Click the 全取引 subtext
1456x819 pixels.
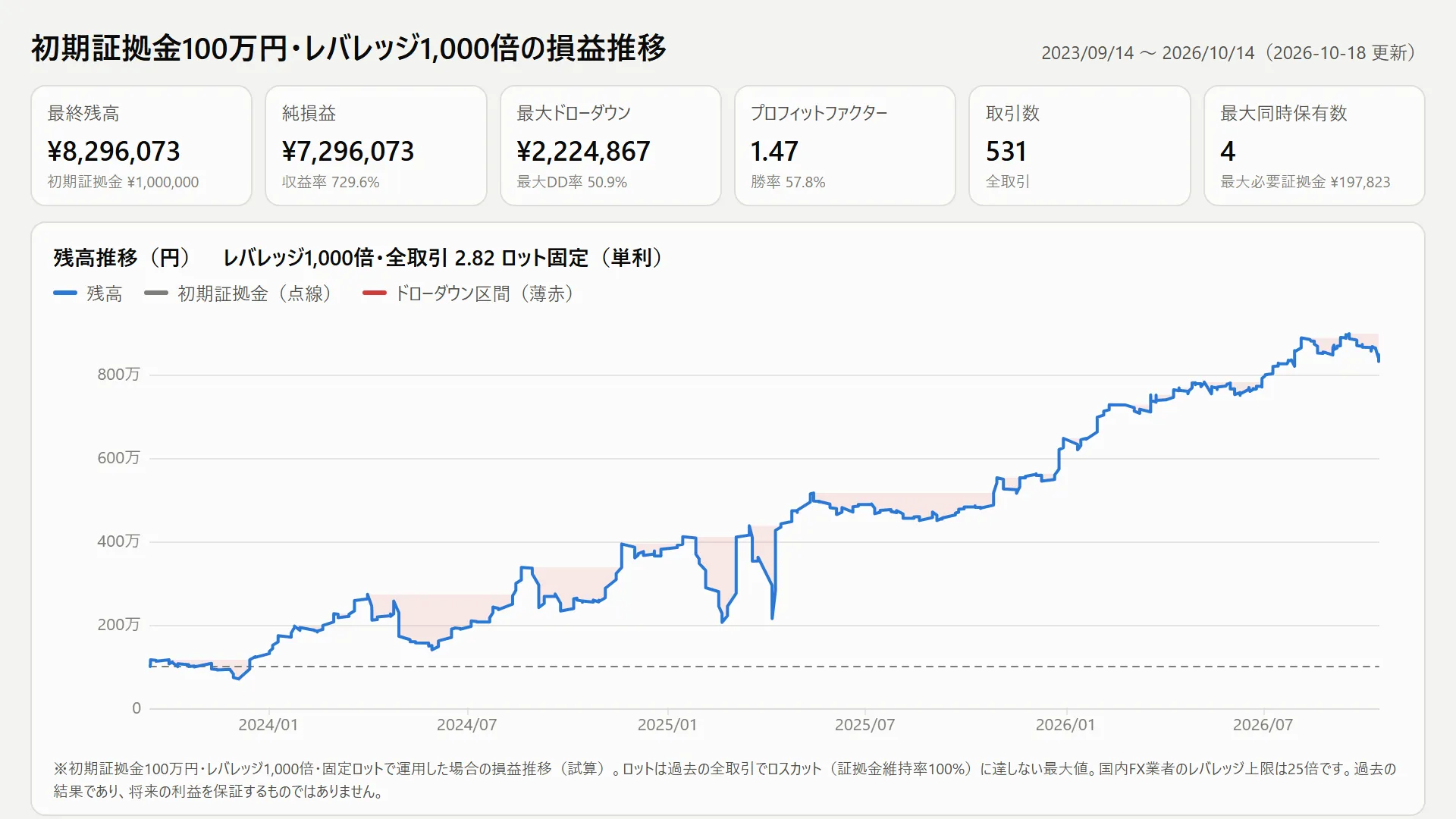pos(1008,182)
